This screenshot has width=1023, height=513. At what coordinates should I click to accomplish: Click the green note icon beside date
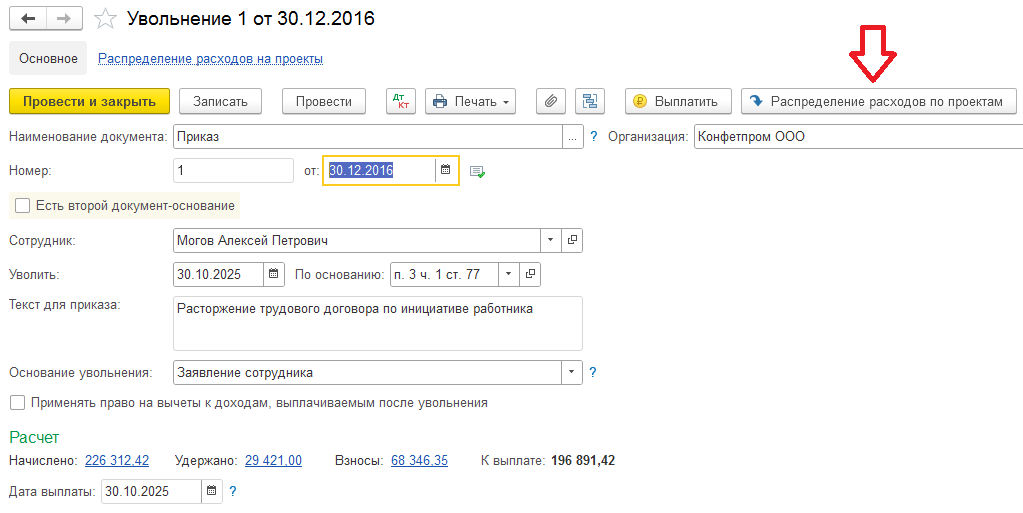(477, 172)
